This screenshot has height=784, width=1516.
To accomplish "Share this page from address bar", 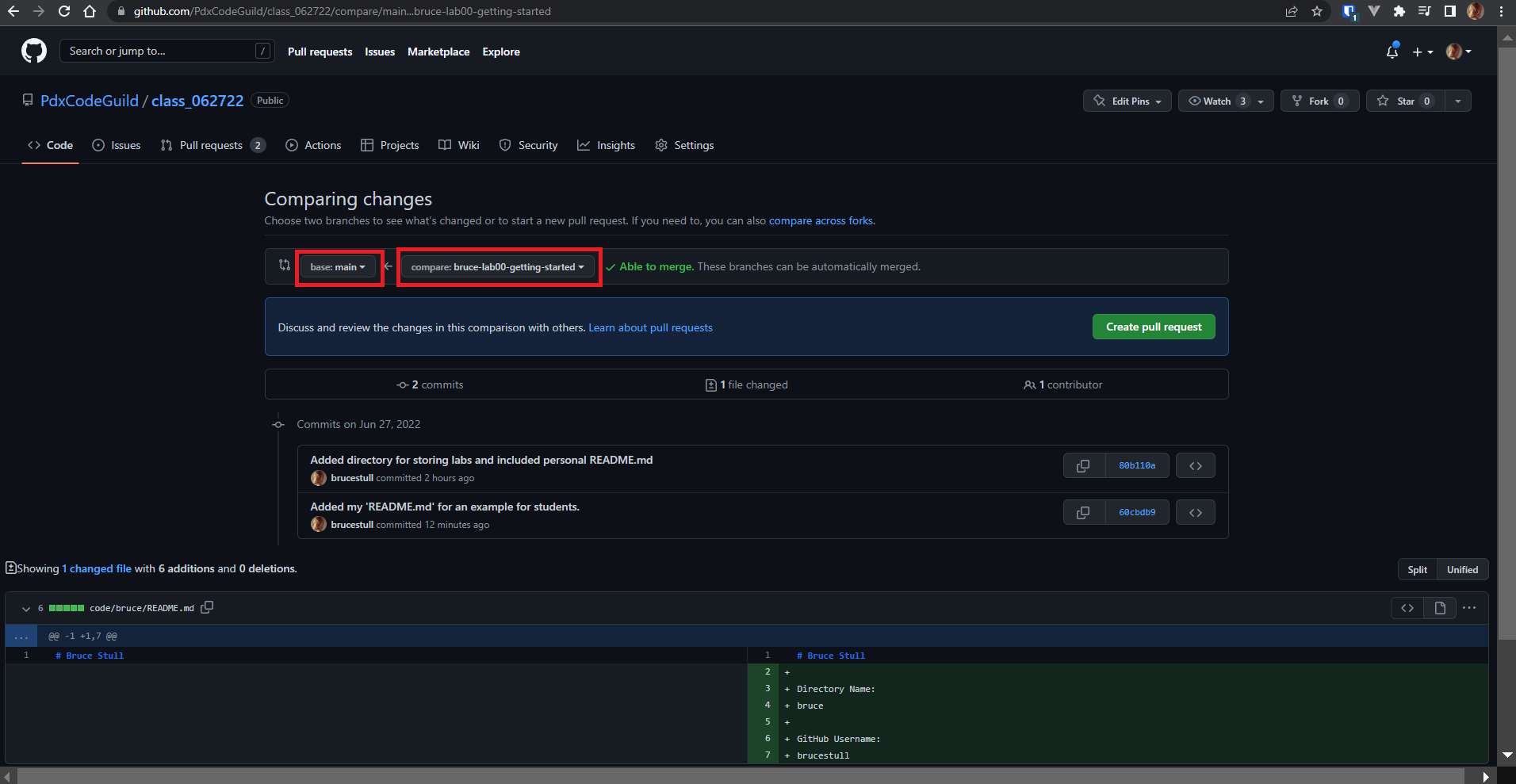I will tap(1292, 11).
